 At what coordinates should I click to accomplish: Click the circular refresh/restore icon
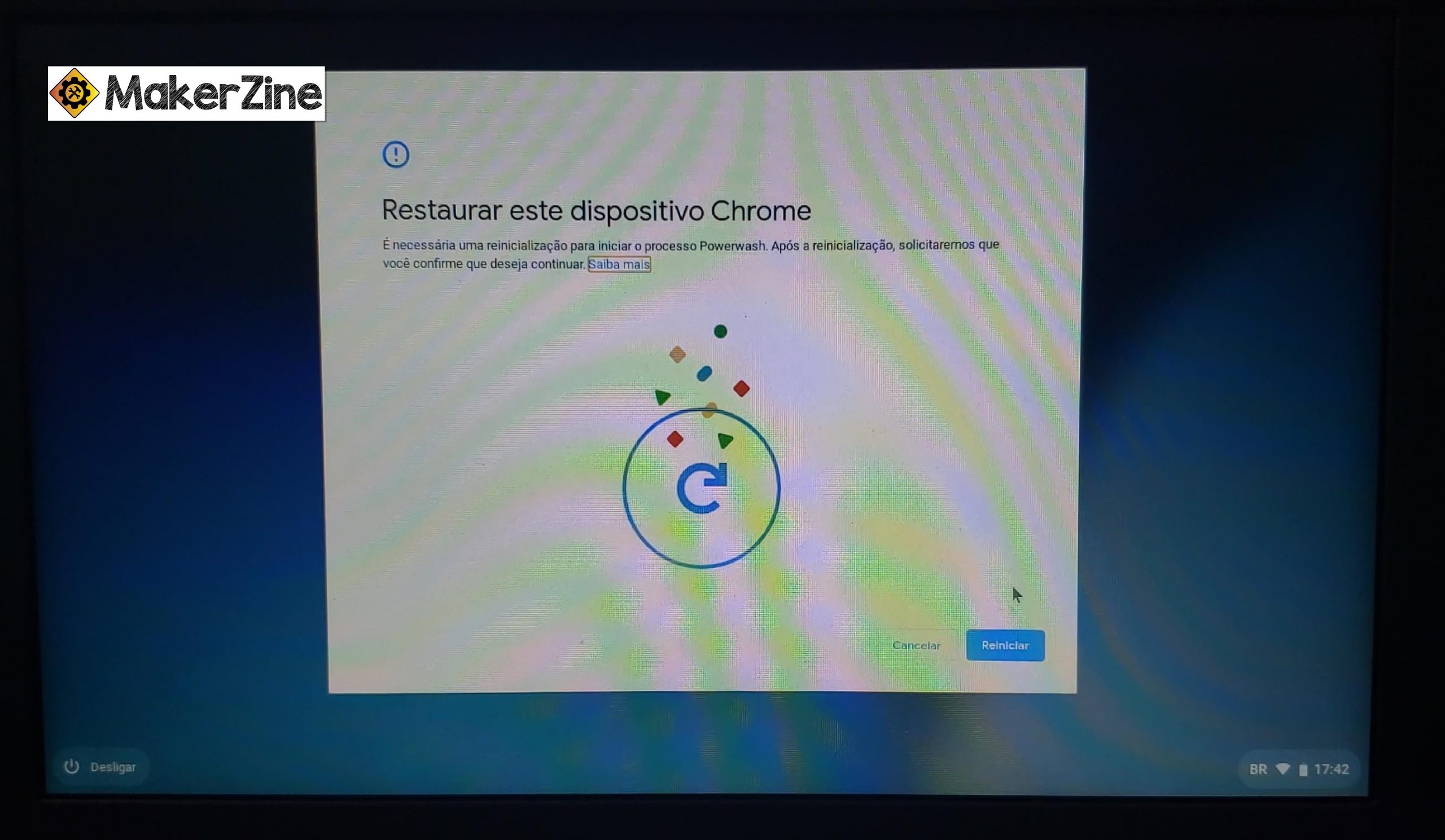tap(700, 490)
